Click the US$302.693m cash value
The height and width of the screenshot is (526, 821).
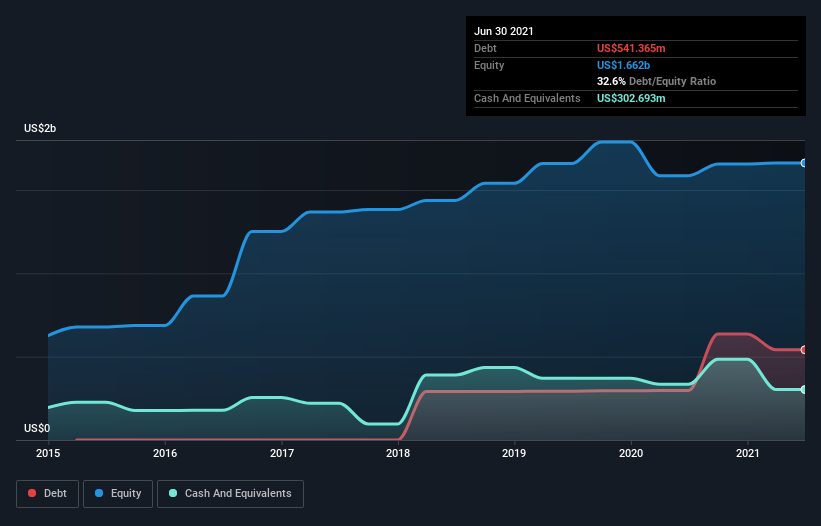pos(631,98)
